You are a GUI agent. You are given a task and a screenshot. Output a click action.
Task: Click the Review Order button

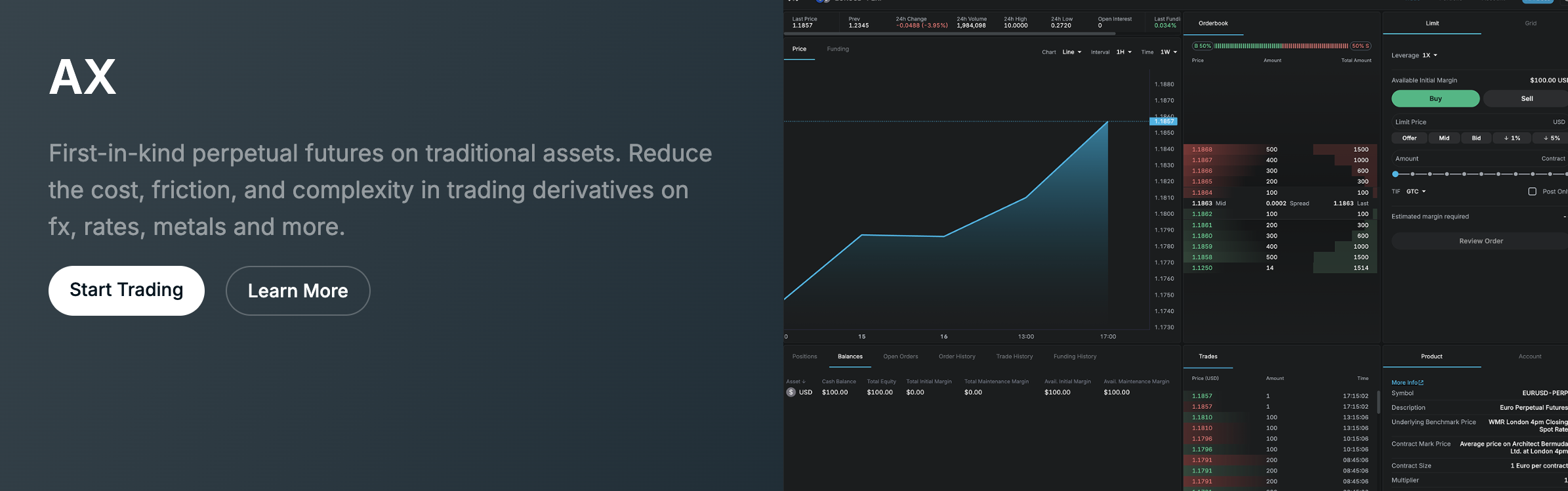[x=1481, y=241]
